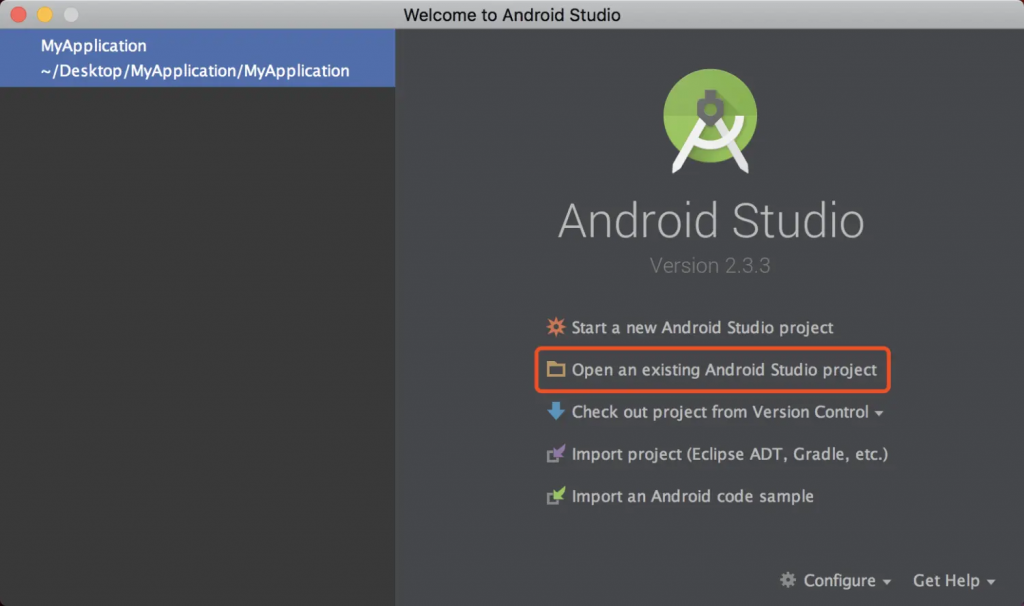The width and height of the screenshot is (1024, 606).
Task: Close the Welcome window with red button
Action: (x=18, y=14)
